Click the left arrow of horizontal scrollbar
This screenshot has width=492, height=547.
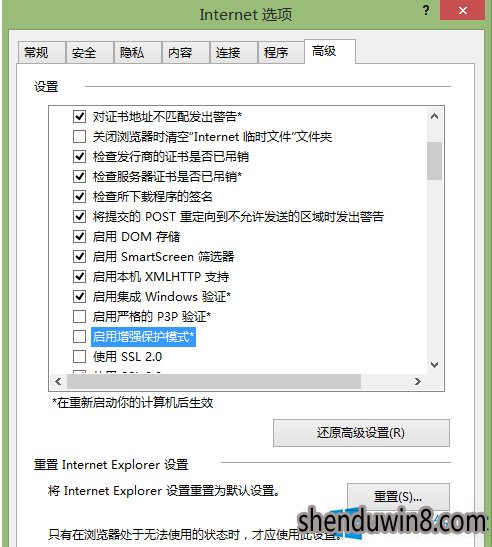pyautogui.click(x=58, y=381)
